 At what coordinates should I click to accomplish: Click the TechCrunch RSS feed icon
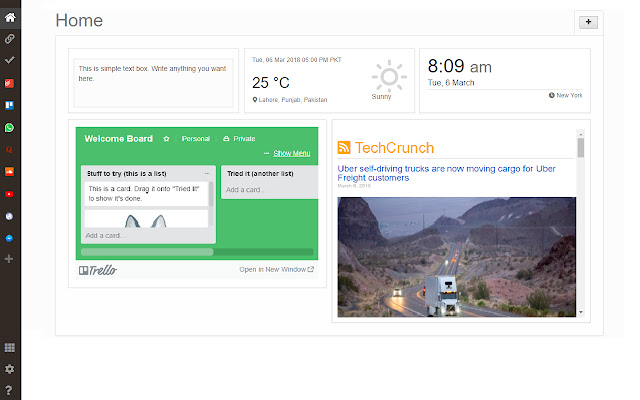(x=344, y=147)
